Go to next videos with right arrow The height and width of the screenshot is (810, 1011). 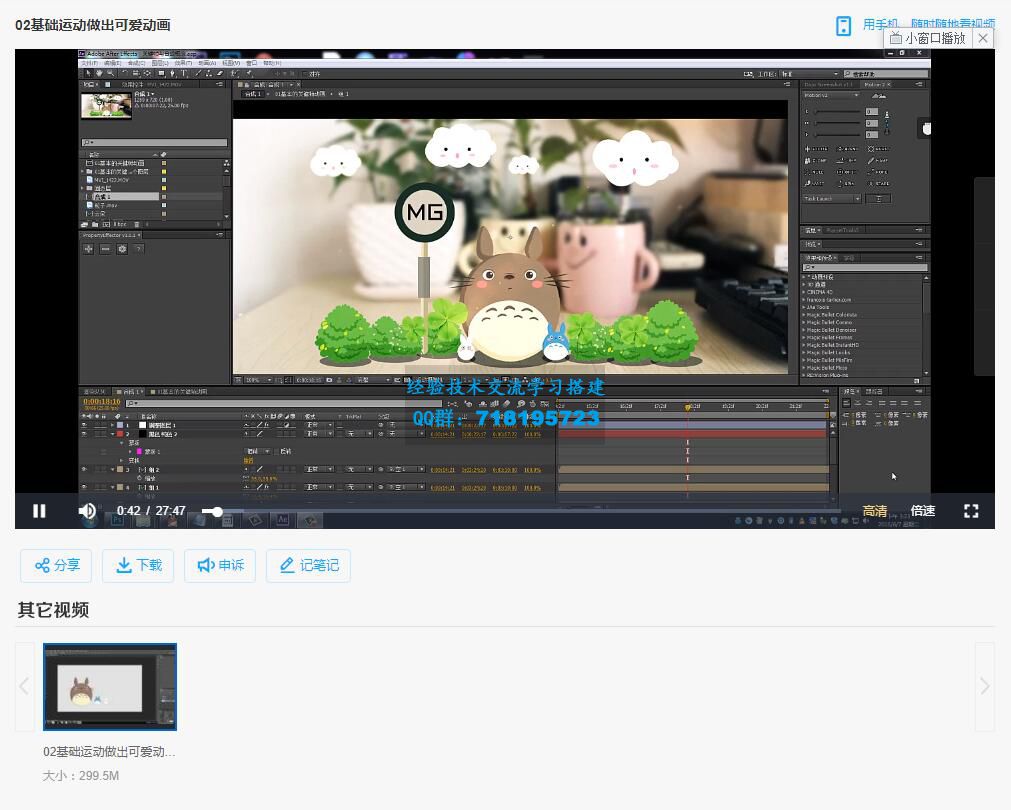tap(985, 686)
